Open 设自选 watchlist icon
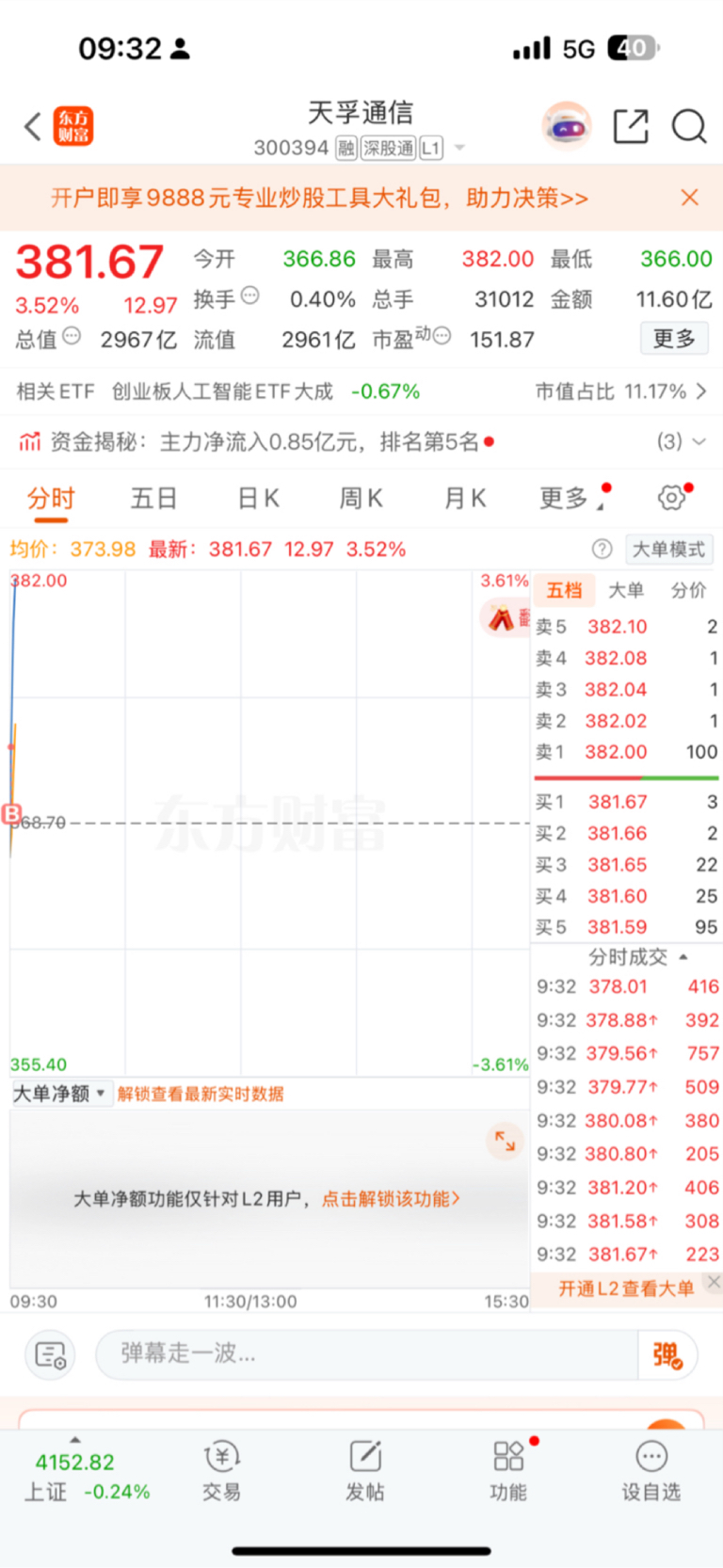Image resolution: width=723 pixels, height=1568 pixels. [651, 1471]
